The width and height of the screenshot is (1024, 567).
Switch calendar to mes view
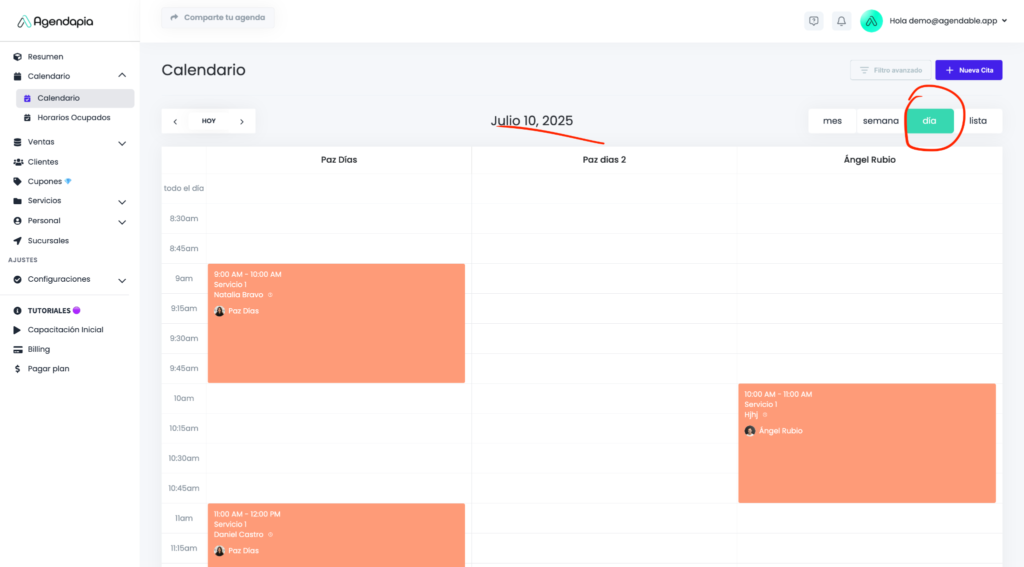(832, 121)
